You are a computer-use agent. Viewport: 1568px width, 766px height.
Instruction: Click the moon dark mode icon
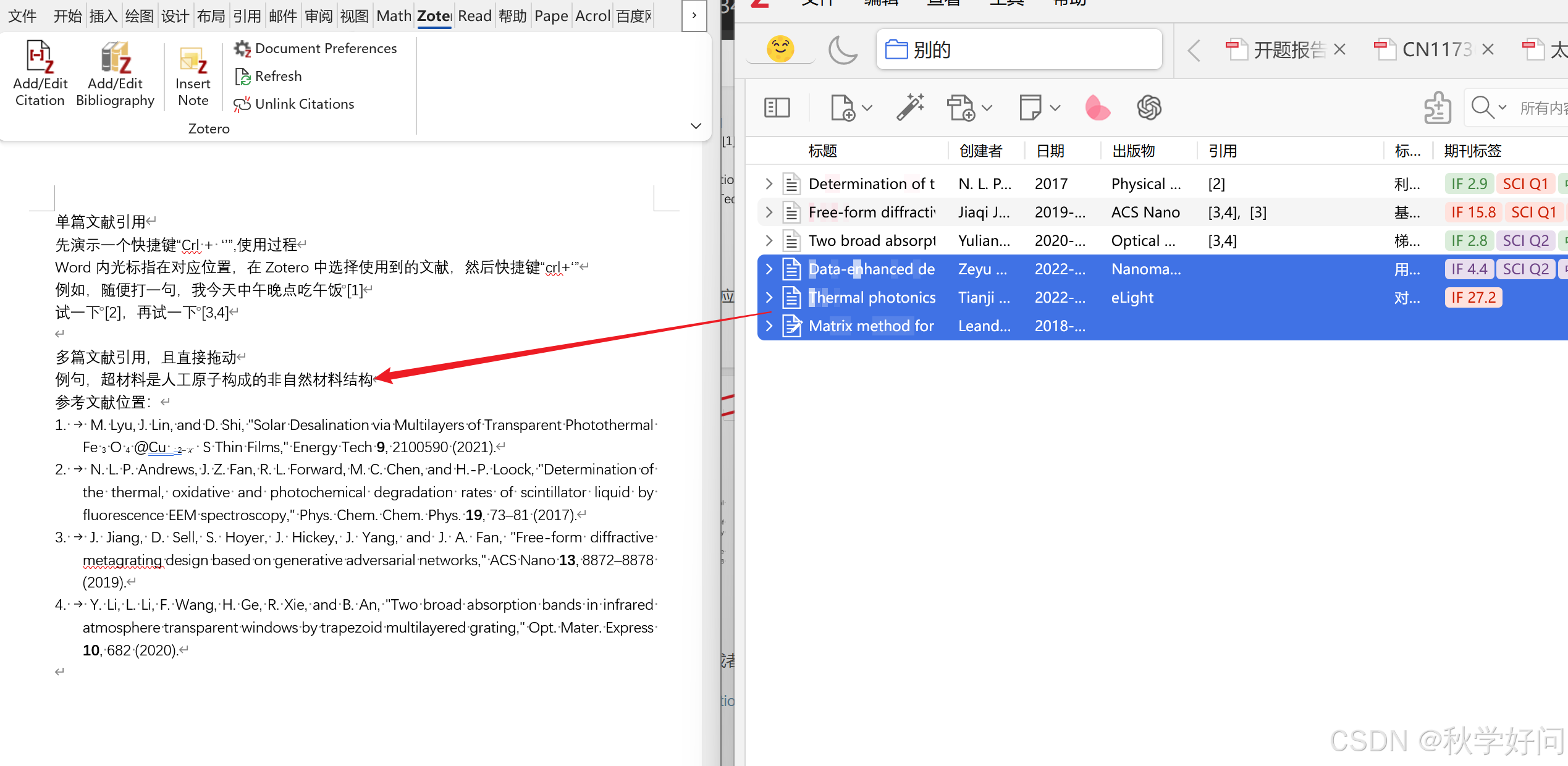[842, 49]
